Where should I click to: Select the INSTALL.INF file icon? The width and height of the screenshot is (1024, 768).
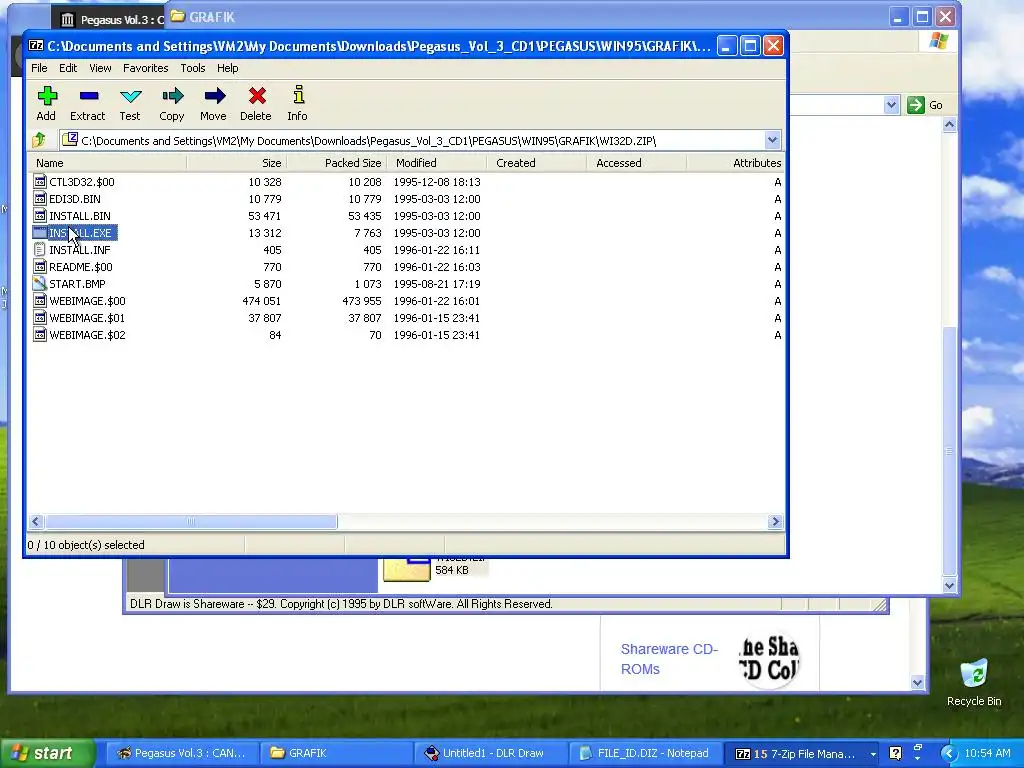[40, 249]
